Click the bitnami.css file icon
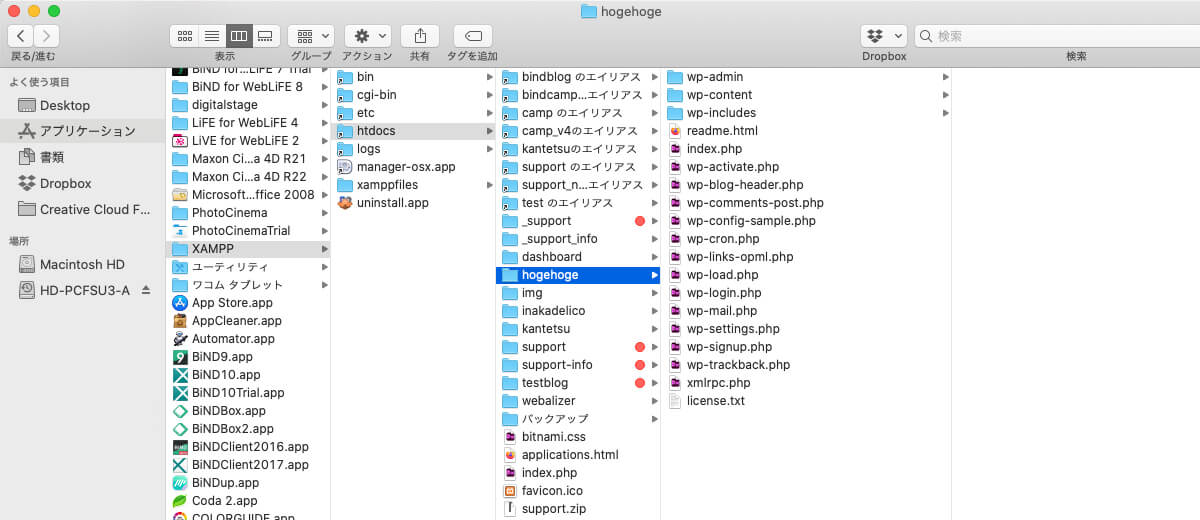The height and width of the screenshot is (520, 1200). click(x=510, y=437)
